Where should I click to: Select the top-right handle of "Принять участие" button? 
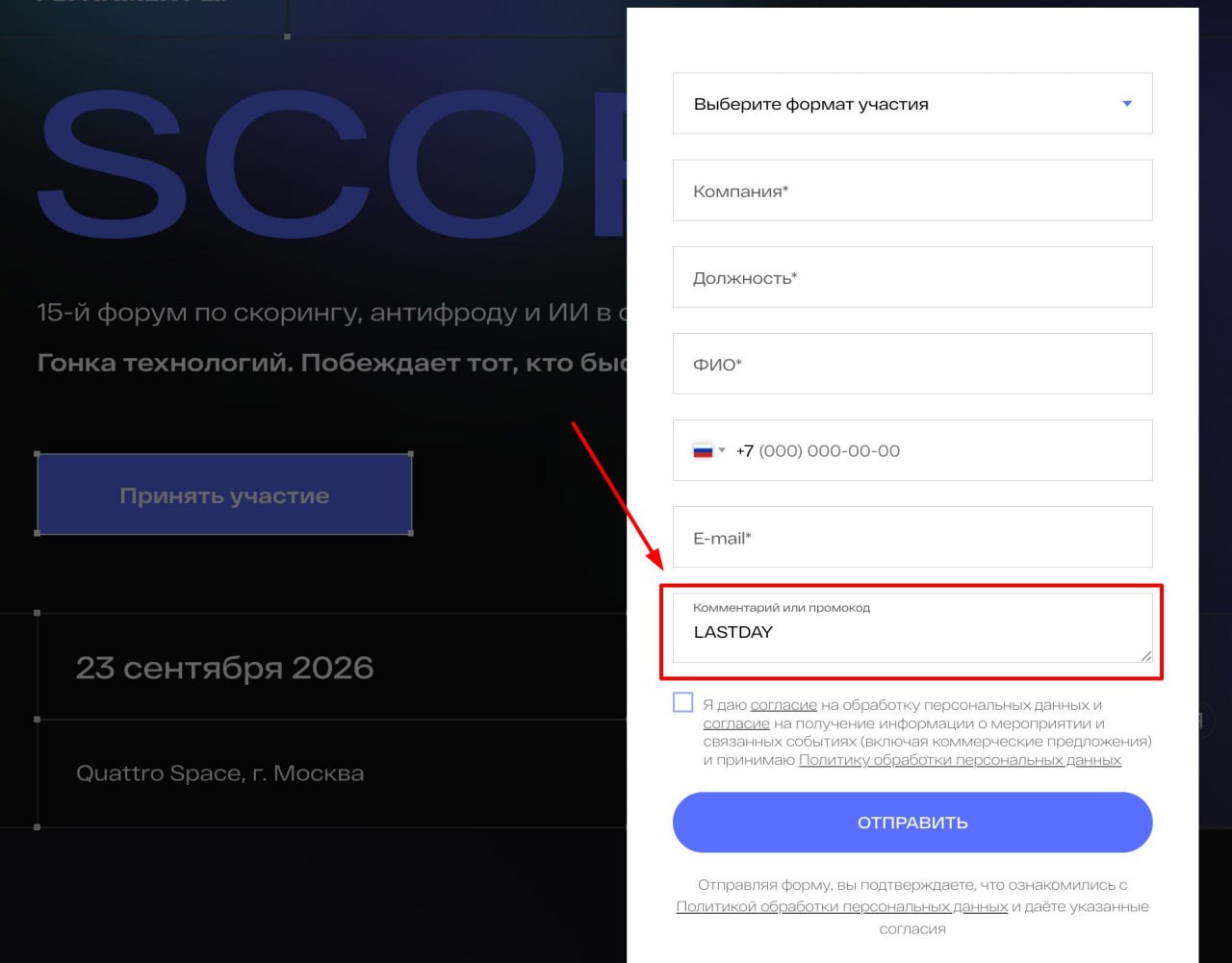pyautogui.click(x=412, y=454)
